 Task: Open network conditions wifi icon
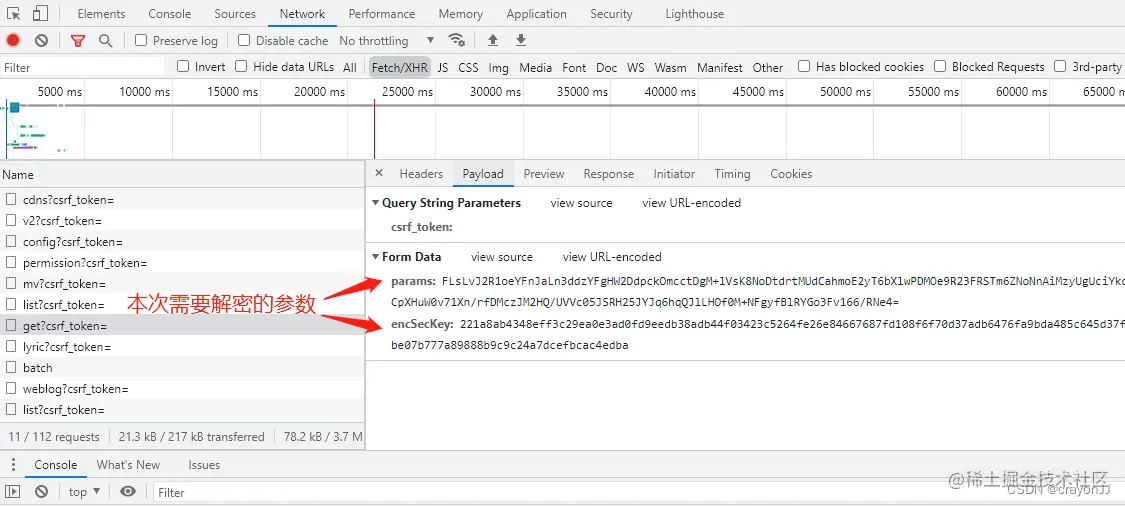point(456,40)
